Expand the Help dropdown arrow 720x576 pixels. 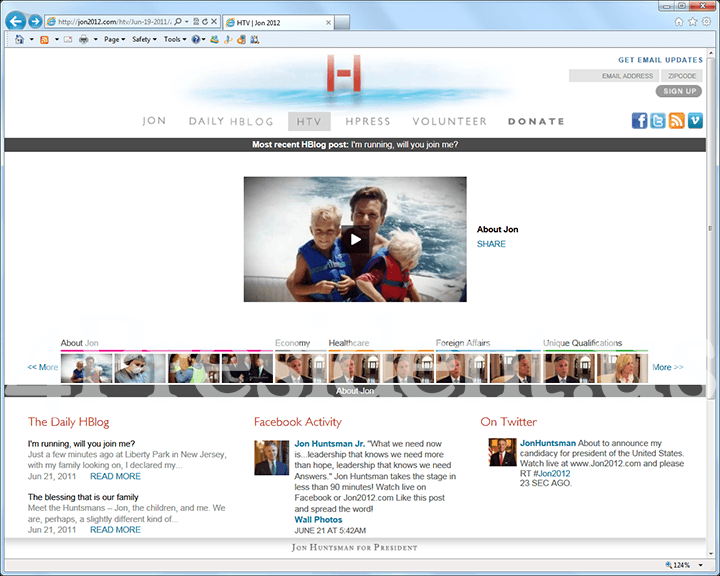click(x=203, y=40)
